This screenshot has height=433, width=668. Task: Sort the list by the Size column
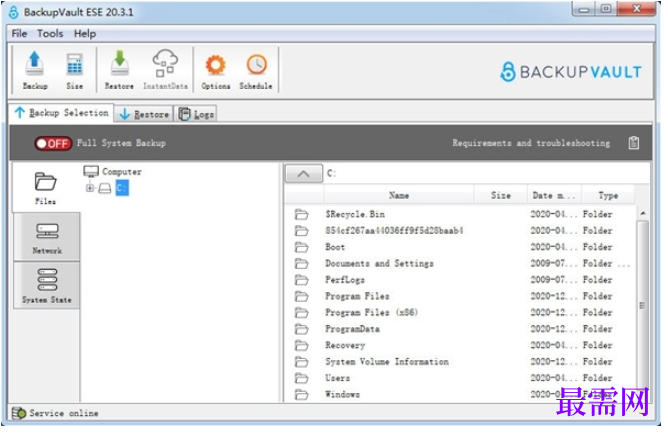pos(501,195)
